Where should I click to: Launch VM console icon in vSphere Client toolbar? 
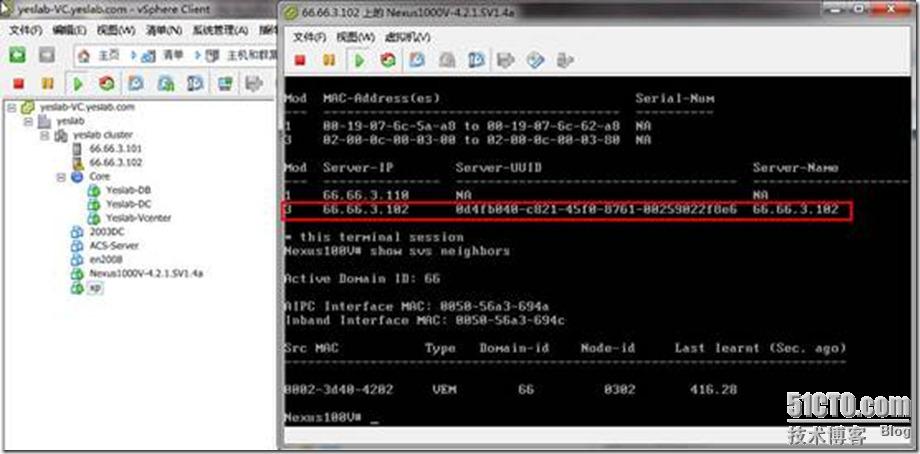click(225, 84)
